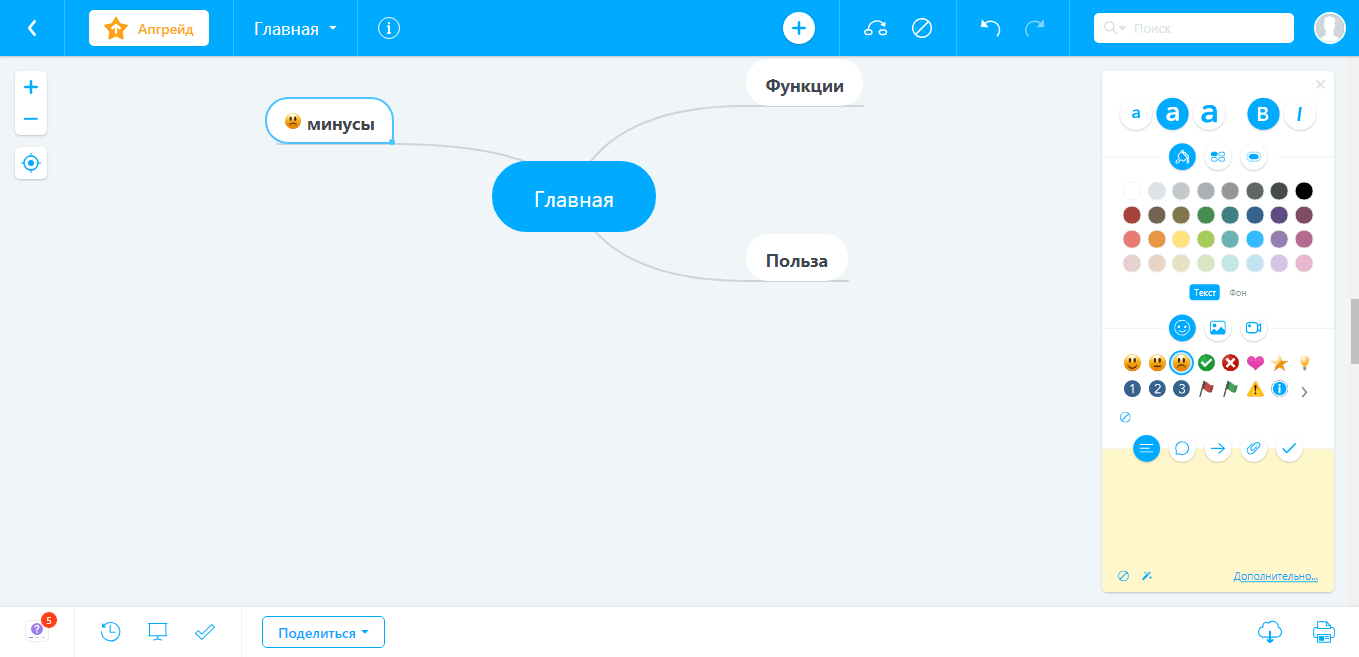This screenshot has width=1359, height=657.
Task: Start presentation mode from bottom bar
Action: pos(157,631)
